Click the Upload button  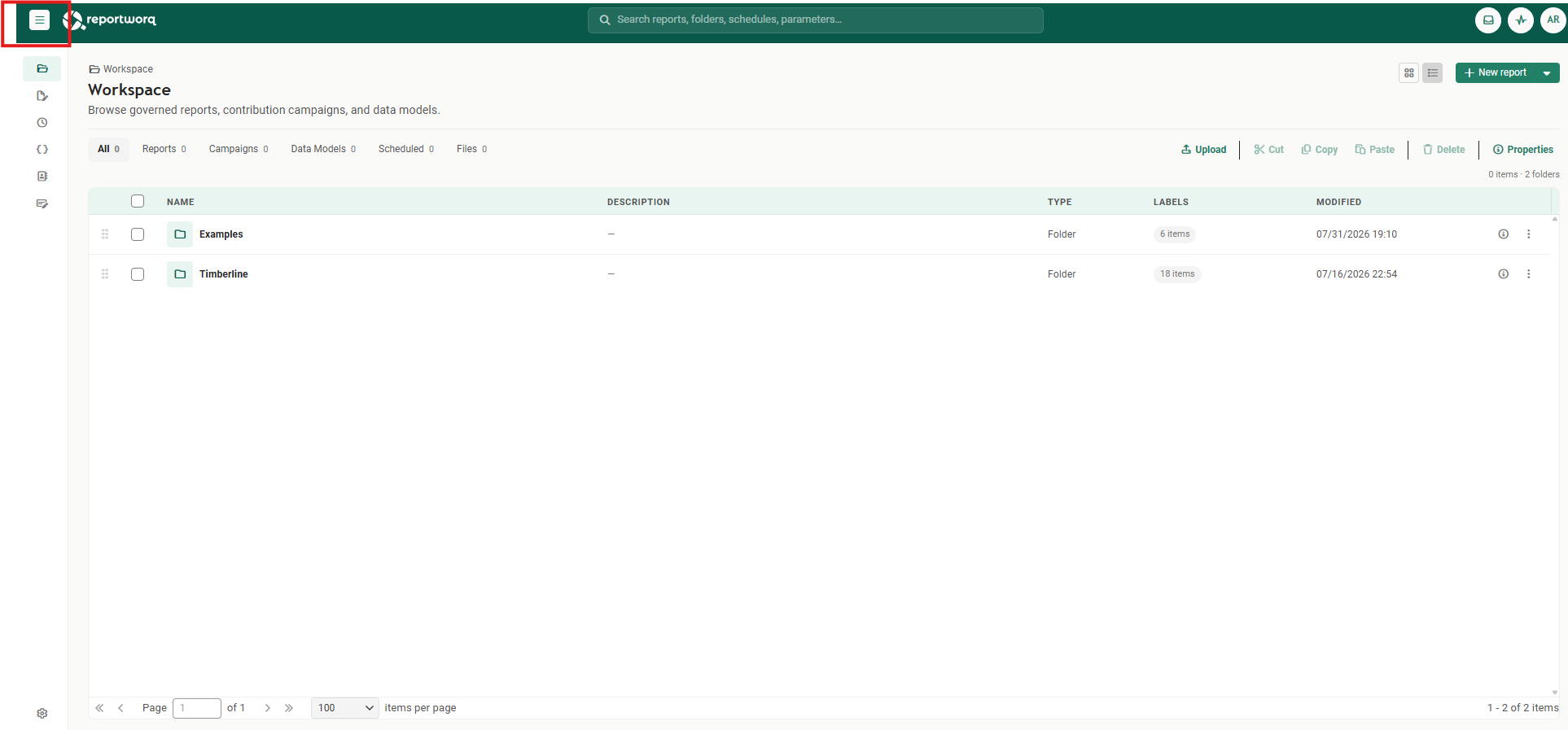[x=1204, y=150]
